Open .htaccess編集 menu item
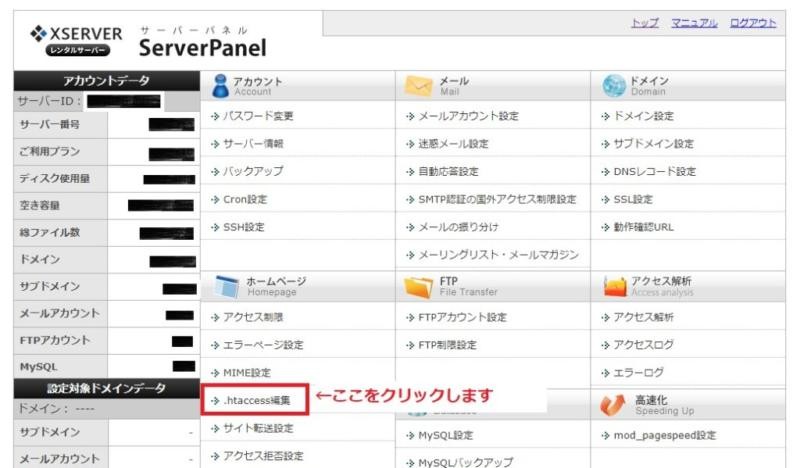 [256, 400]
